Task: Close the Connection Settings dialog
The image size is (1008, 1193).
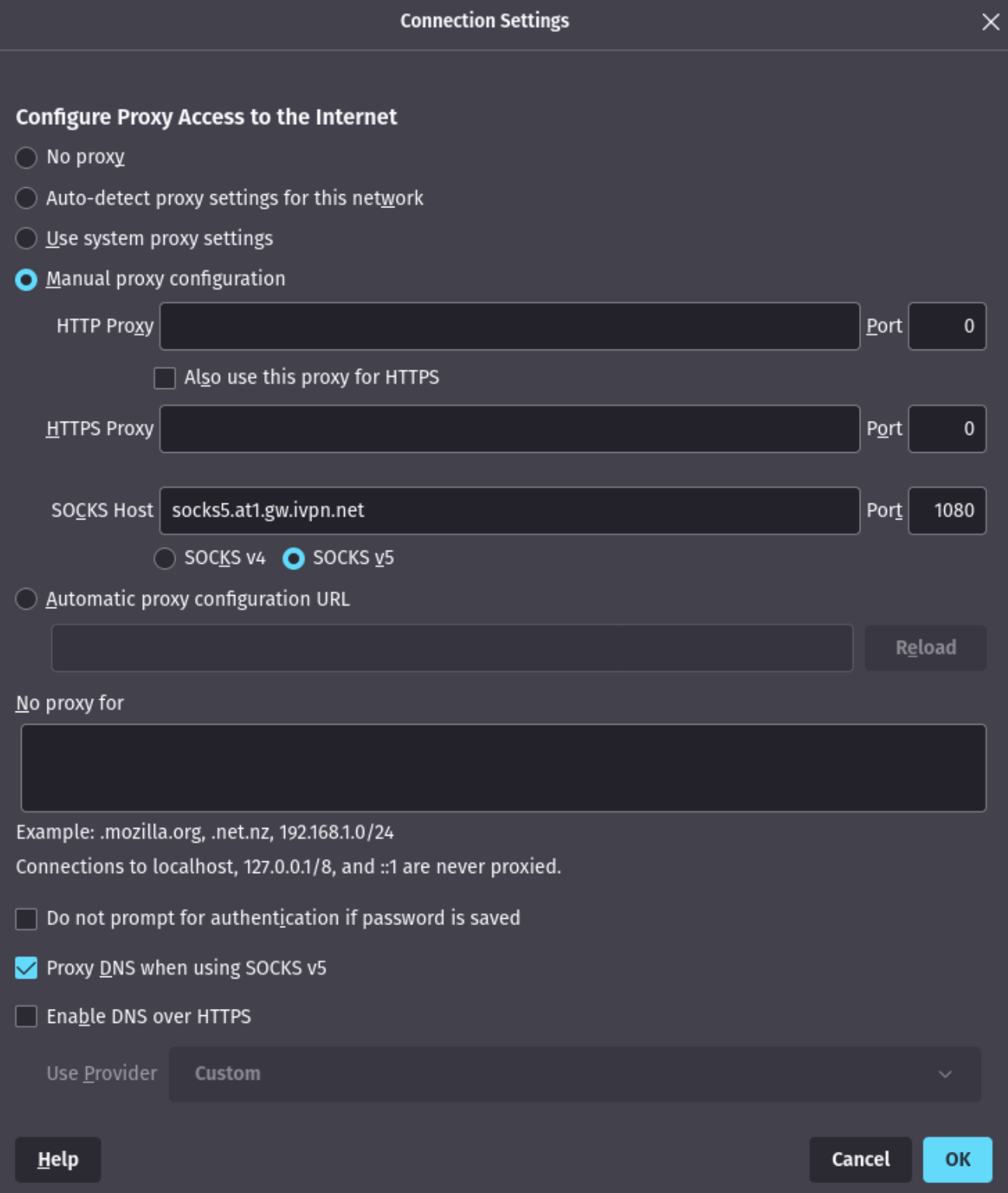Action: pyautogui.click(x=991, y=22)
